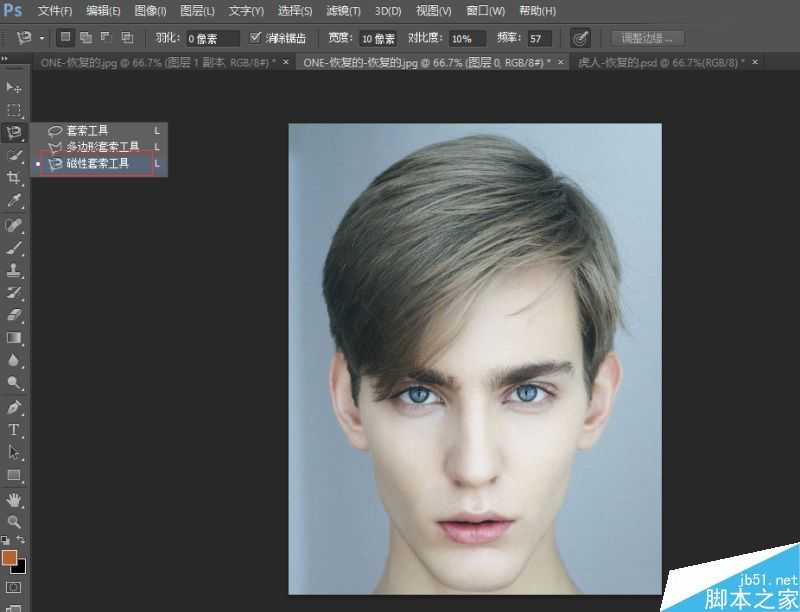Click the 调整边缘 button
This screenshot has height=612, width=800.
[645, 38]
